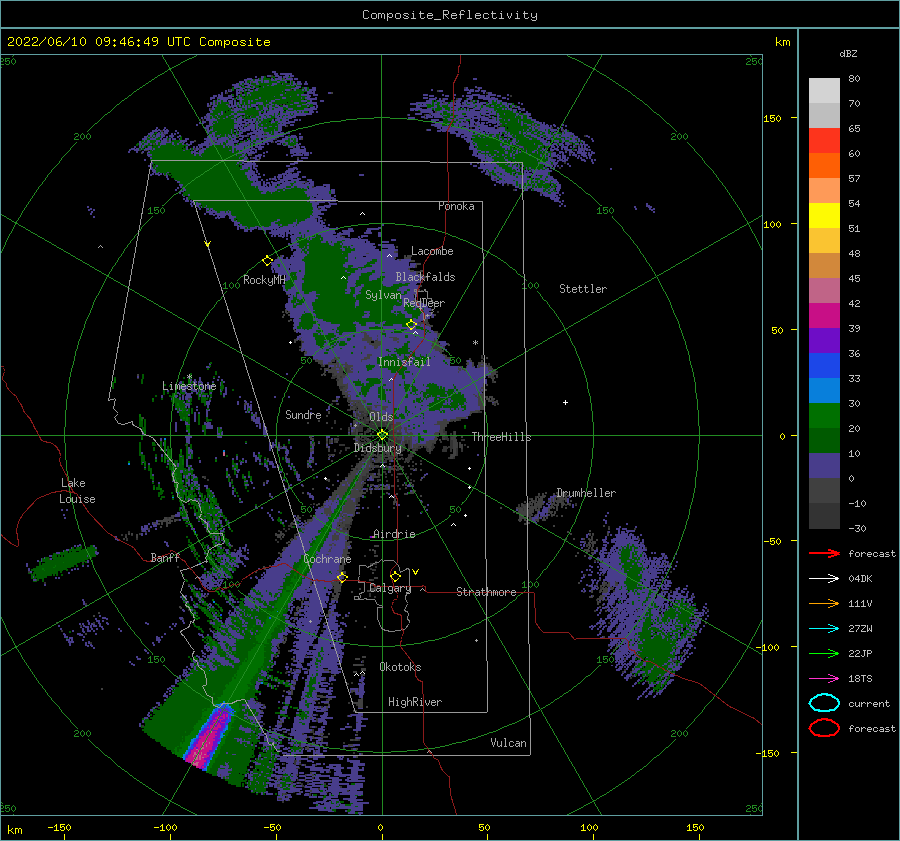This screenshot has width=900, height=841.
Task: Click the yellow radar-site diamond above Didsbury
Action: 382,435
